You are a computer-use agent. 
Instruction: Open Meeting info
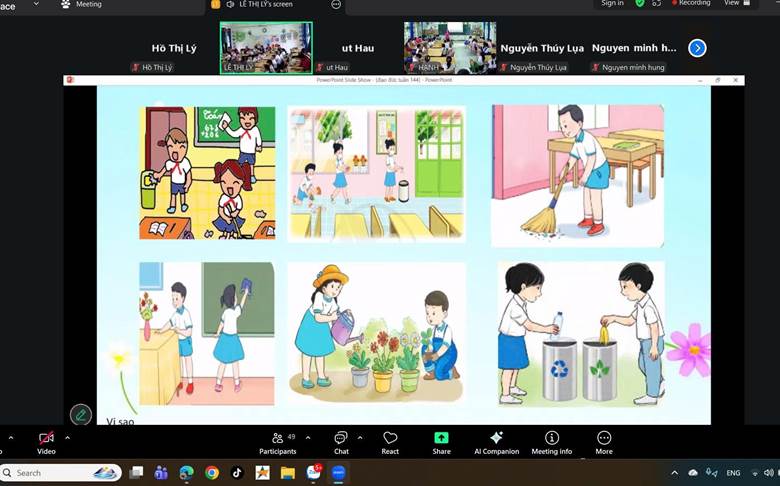[551, 439]
